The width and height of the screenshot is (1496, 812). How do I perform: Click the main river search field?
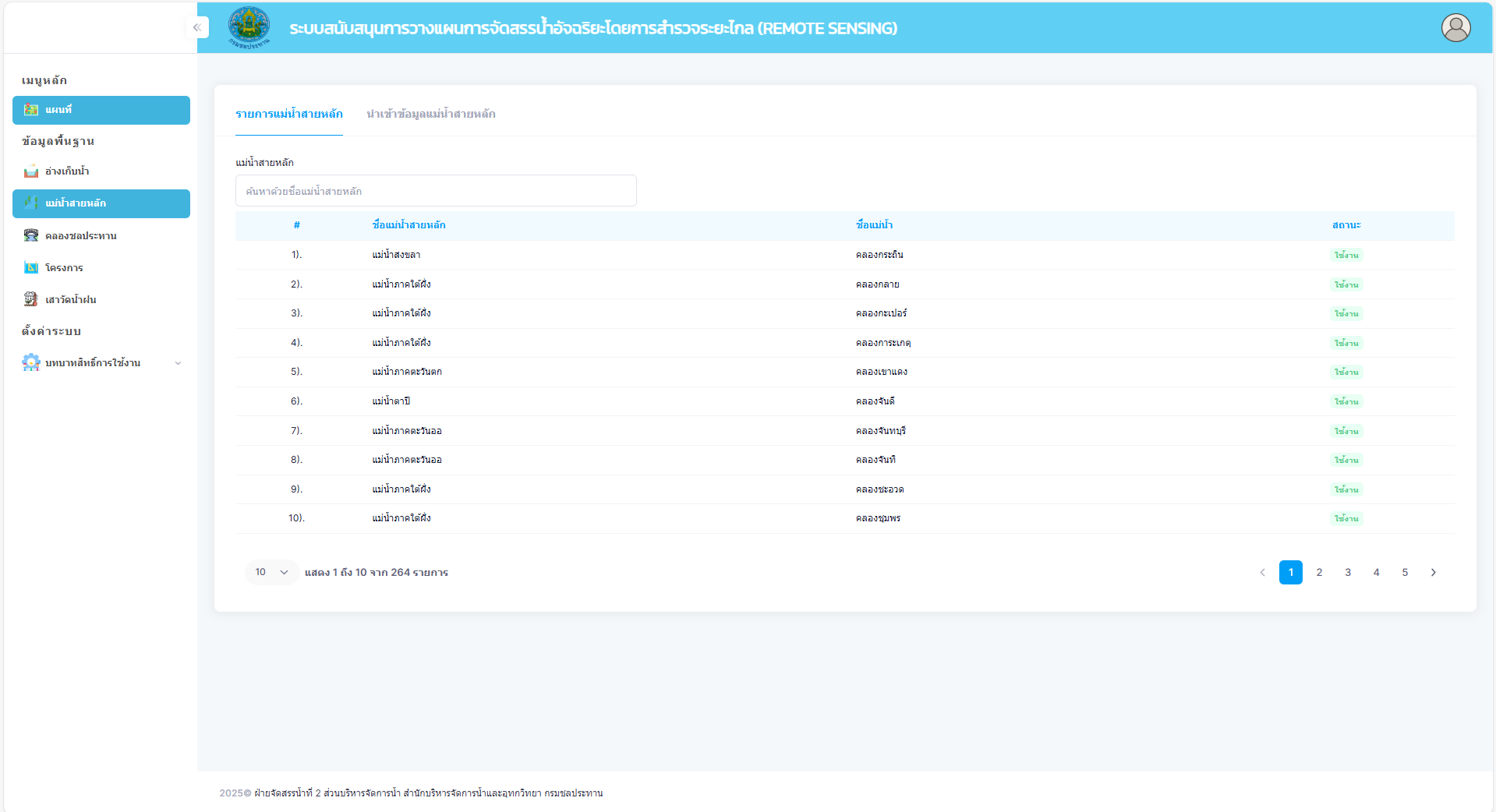436,191
